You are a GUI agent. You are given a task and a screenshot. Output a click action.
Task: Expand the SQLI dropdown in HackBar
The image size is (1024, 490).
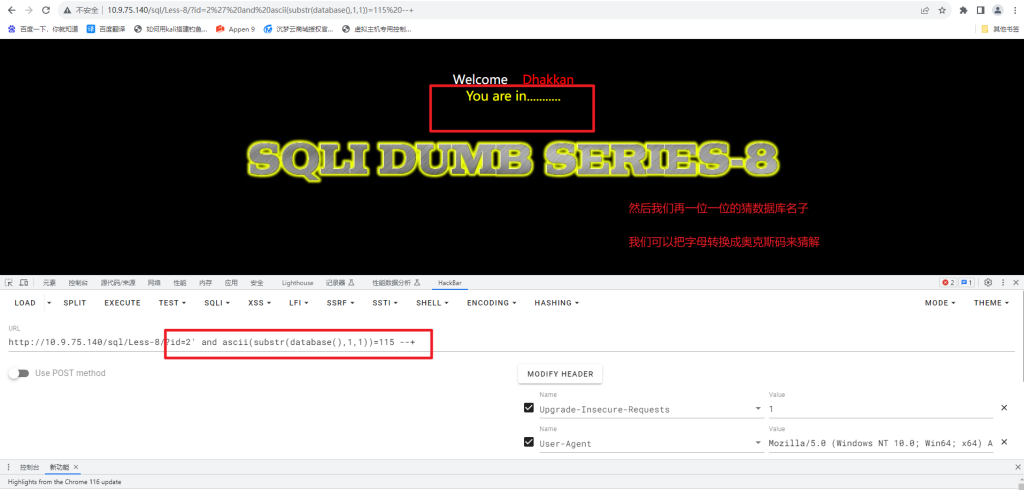(x=215, y=303)
